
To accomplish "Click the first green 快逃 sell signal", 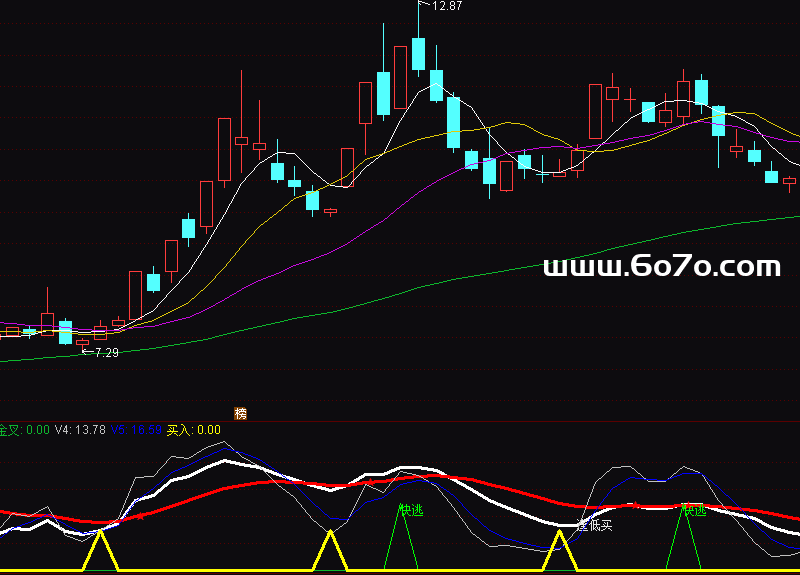I will pos(411,510).
